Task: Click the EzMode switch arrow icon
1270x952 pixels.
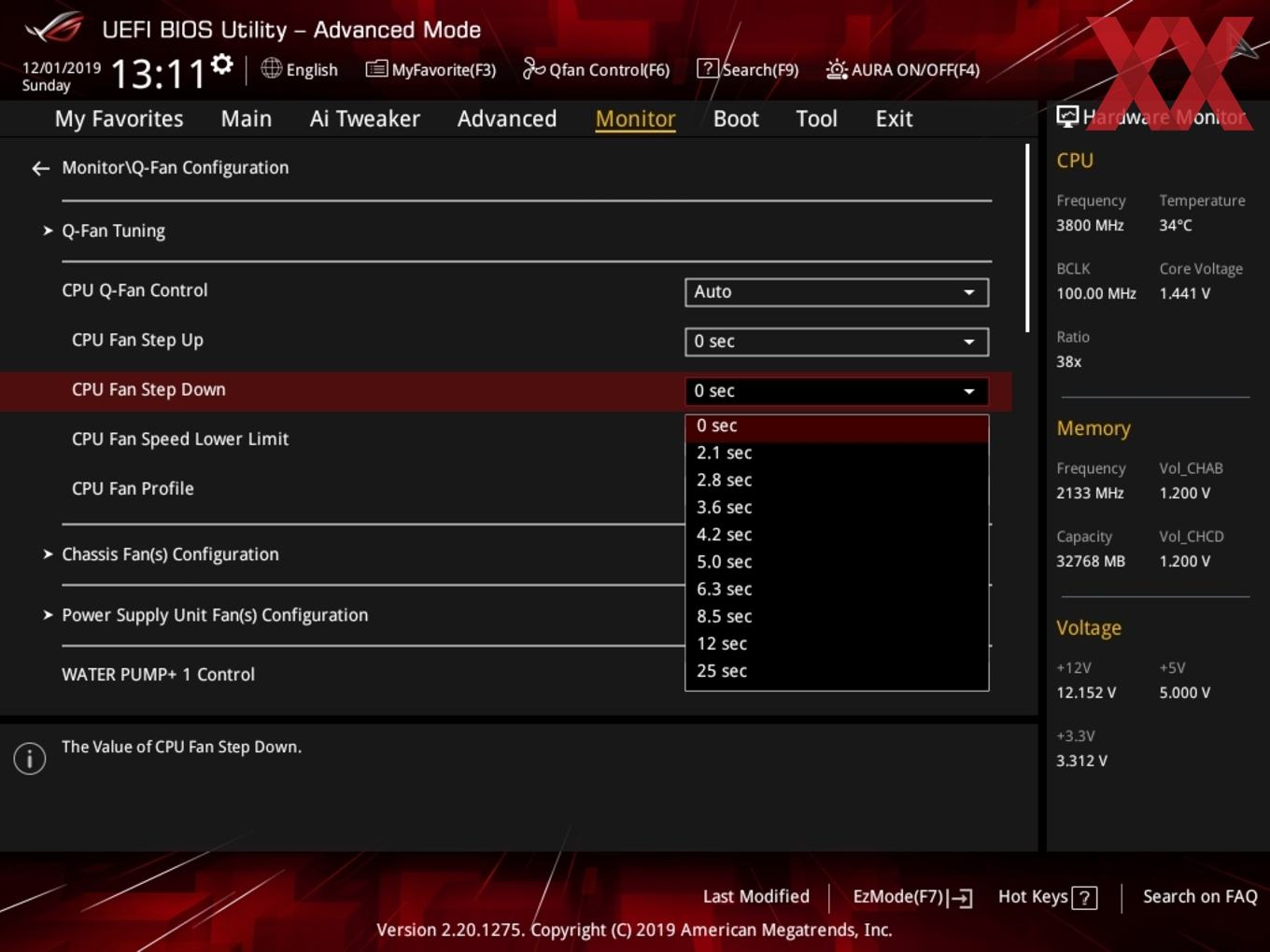Action: 960,898
